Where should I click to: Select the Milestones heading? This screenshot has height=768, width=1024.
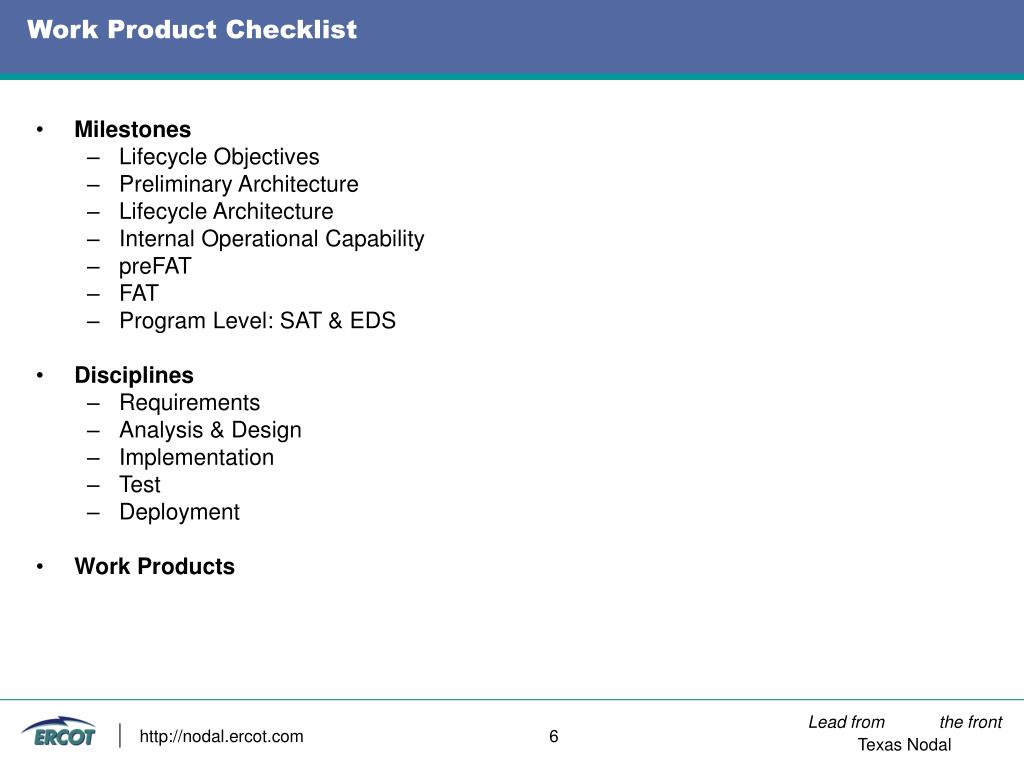click(x=133, y=129)
